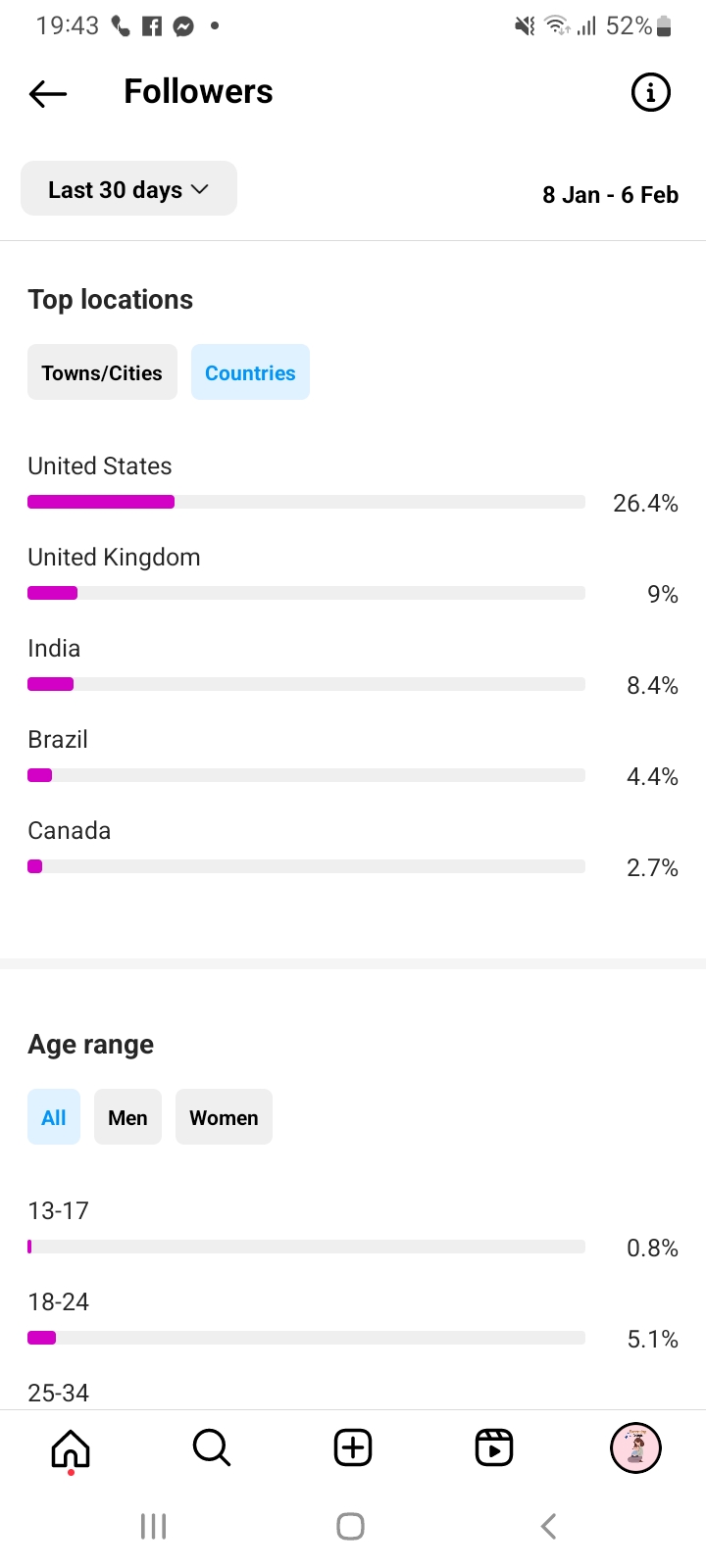706x1568 pixels.
Task: Expand the Last 30 days dropdown
Action: pyautogui.click(x=128, y=189)
